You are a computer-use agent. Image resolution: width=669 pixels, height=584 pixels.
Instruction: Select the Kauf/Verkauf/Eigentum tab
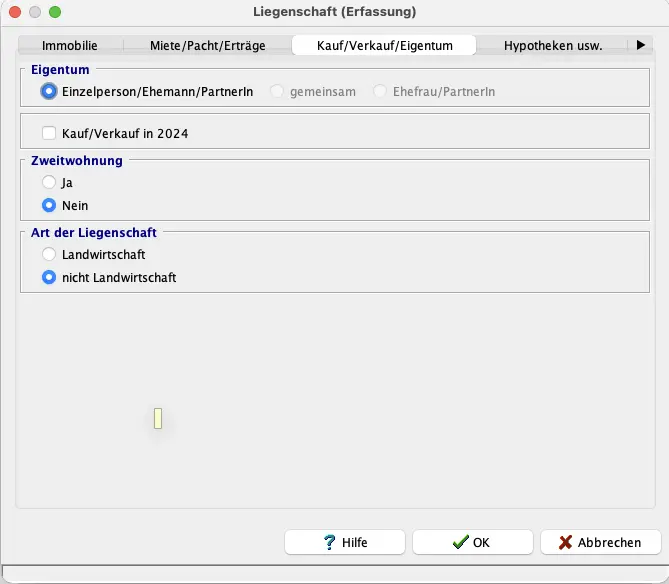[x=384, y=46]
